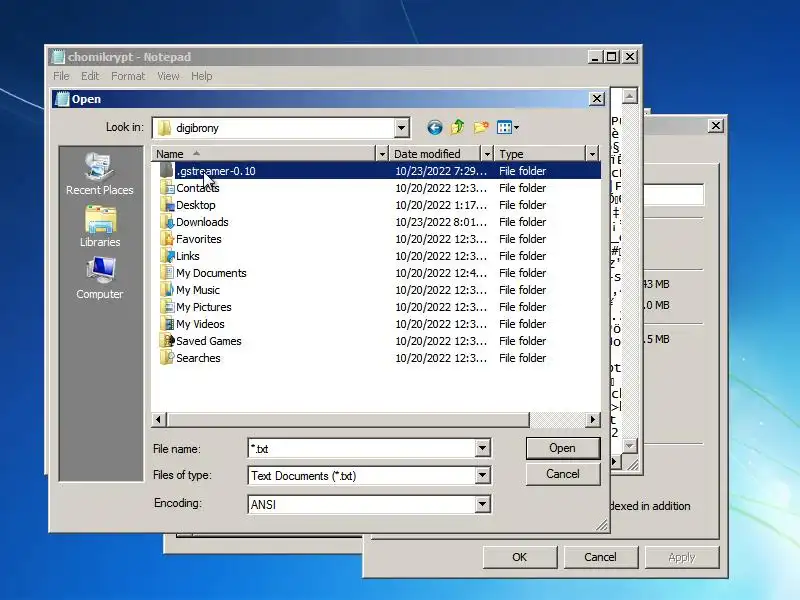Expand the Encoding dropdown
Viewport: 800px width, 600px height.
482,504
